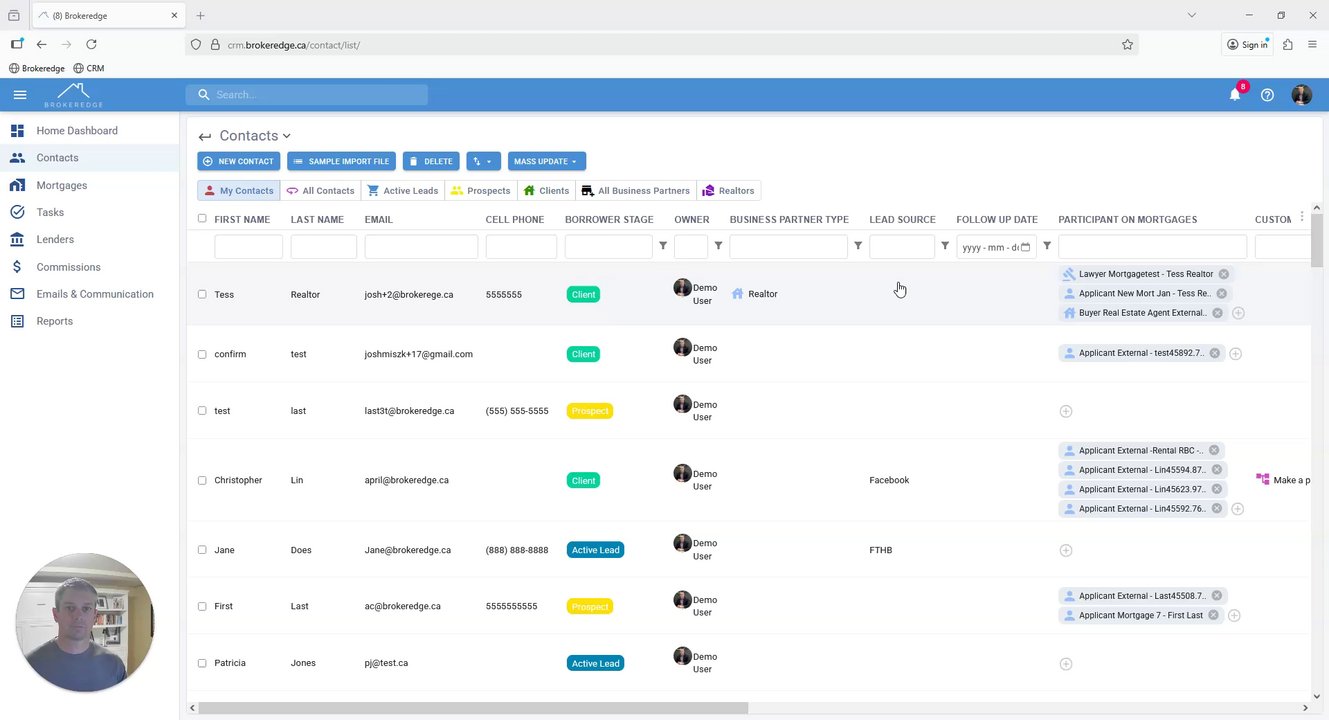Expand the Contacts title dropdown
The height and width of the screenshot is (720, 1329).
286,136
